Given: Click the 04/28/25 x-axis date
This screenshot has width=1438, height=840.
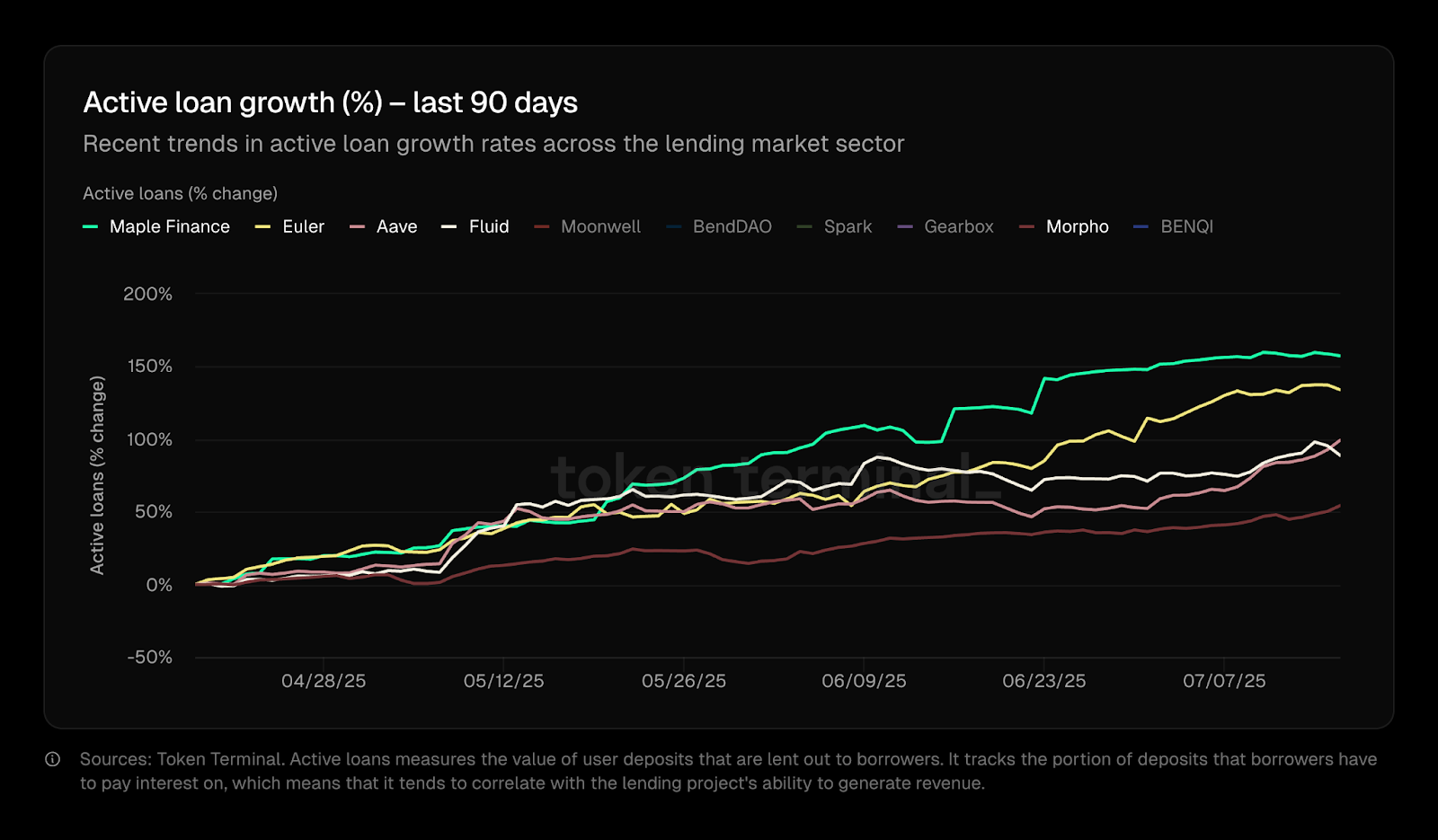Looking at the screenshot, I should click(324, 681).
